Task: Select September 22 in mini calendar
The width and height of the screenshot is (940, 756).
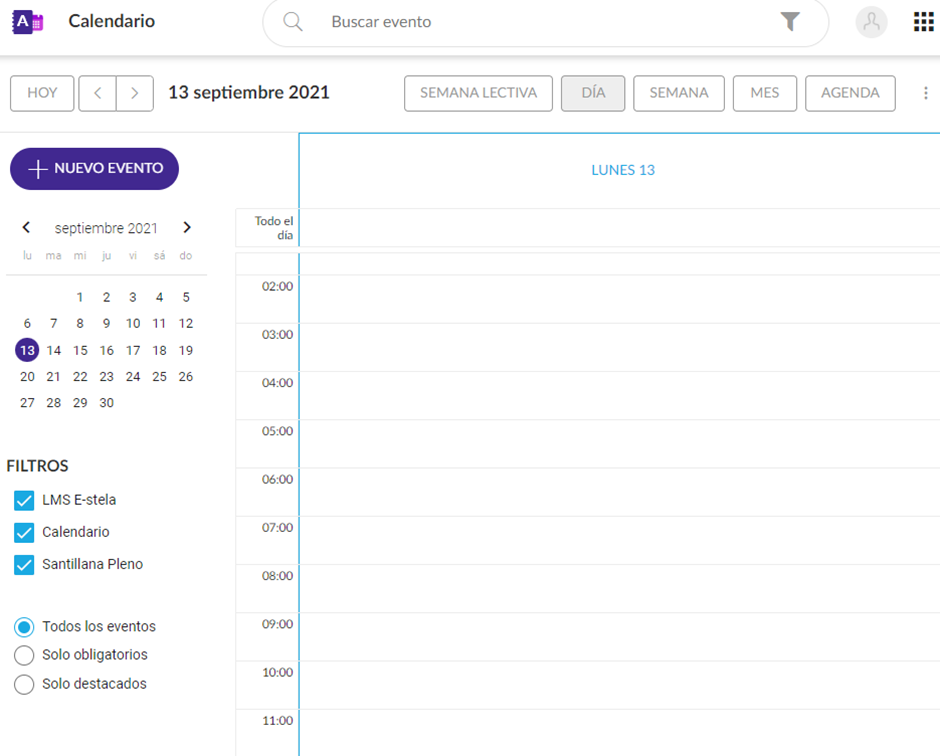Action: point(80,377)
